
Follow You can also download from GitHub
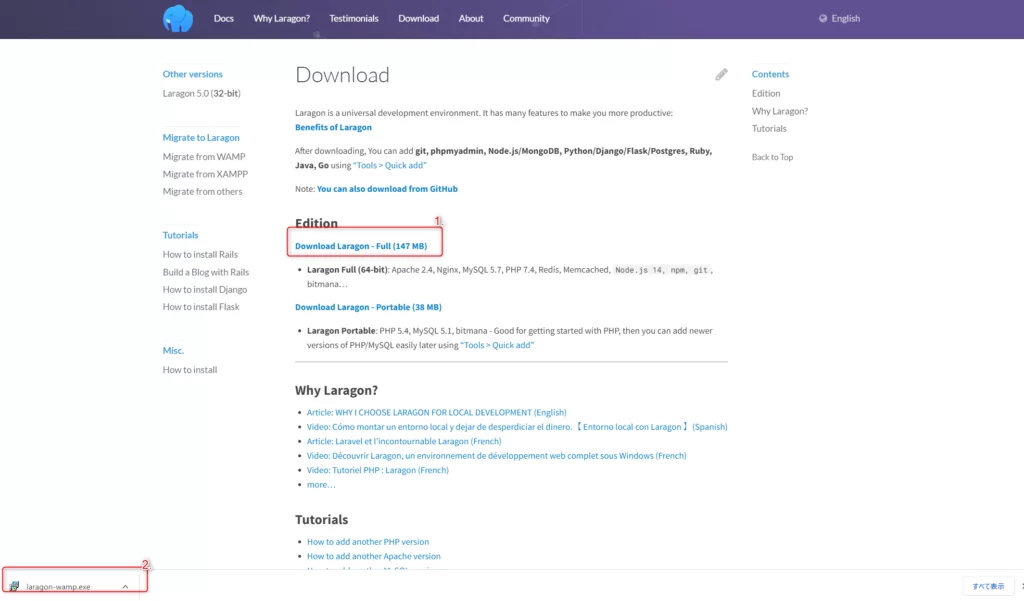(x=387, y=189)
